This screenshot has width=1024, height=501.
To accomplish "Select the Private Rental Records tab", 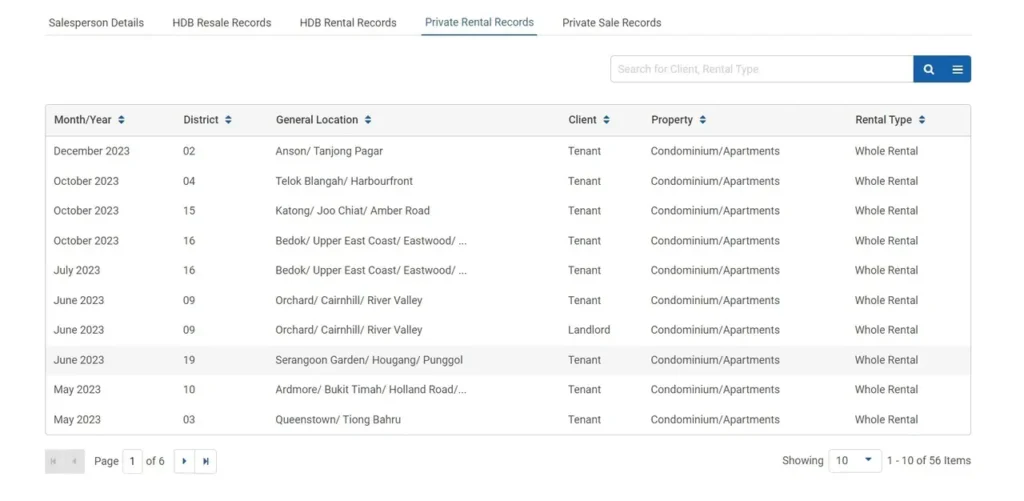I will (479, 22).
